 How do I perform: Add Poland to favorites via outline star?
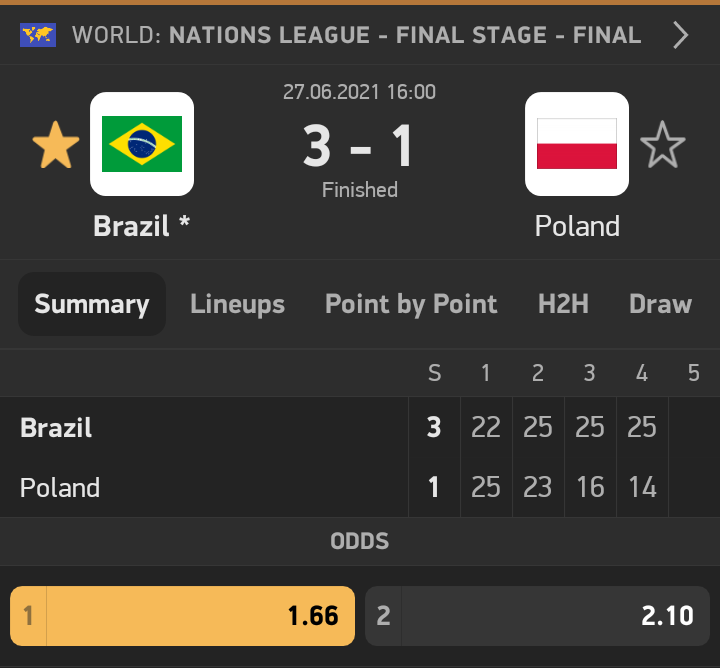(x=663, y=145)
